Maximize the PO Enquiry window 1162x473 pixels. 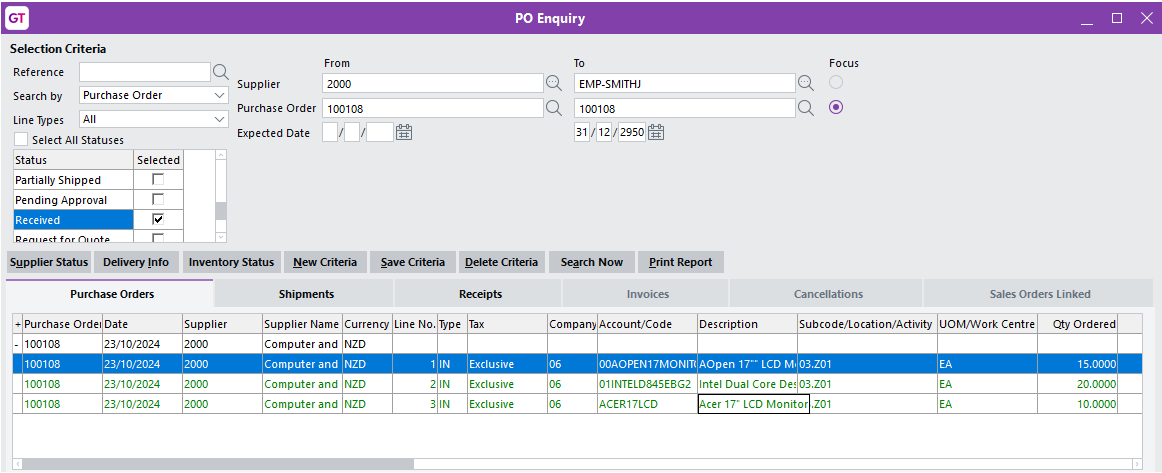point(1116,18)
